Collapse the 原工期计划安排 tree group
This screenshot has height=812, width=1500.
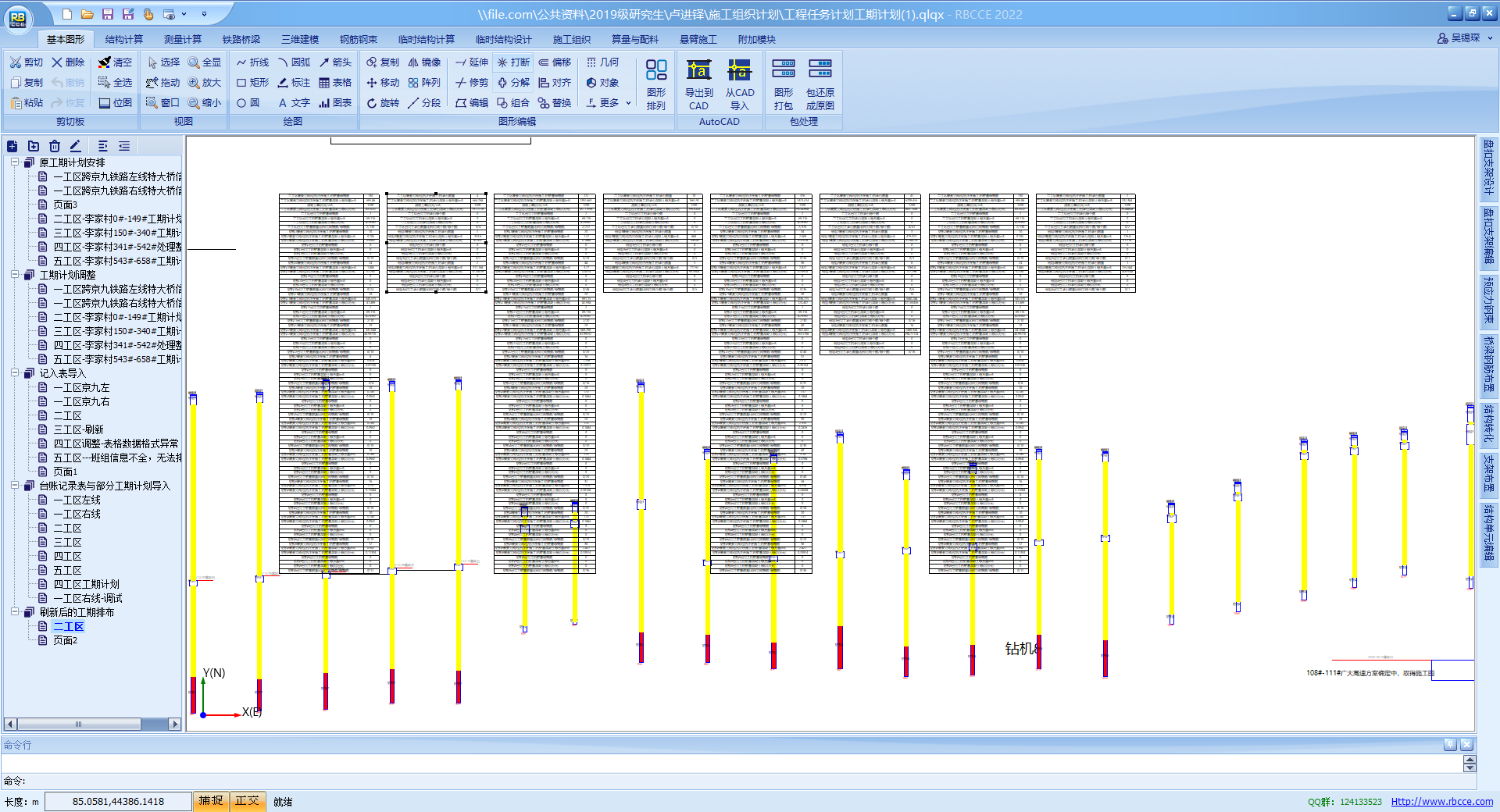pos(15,162)
